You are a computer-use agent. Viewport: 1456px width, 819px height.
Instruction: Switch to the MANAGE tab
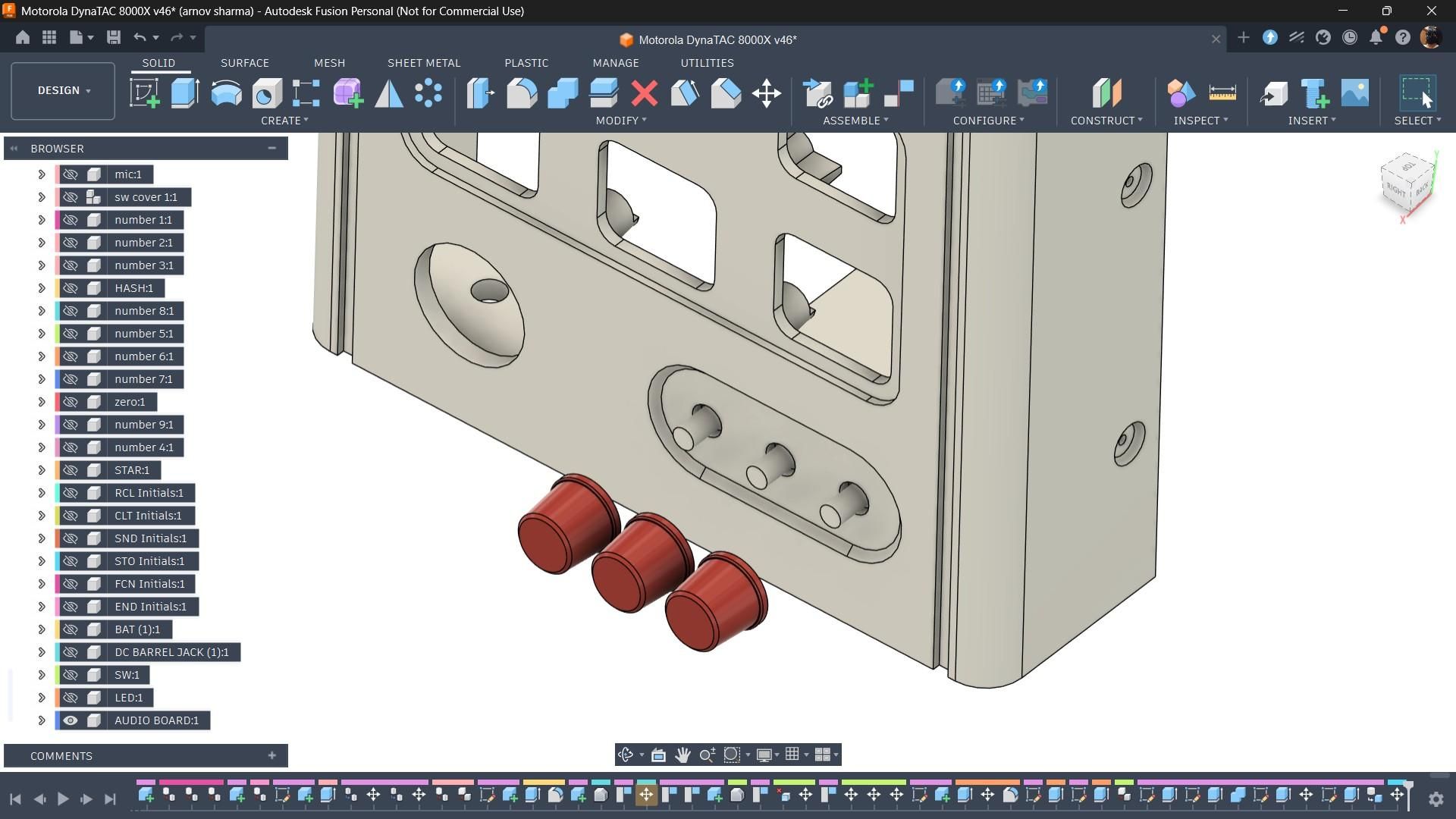[x=616, y=63]
